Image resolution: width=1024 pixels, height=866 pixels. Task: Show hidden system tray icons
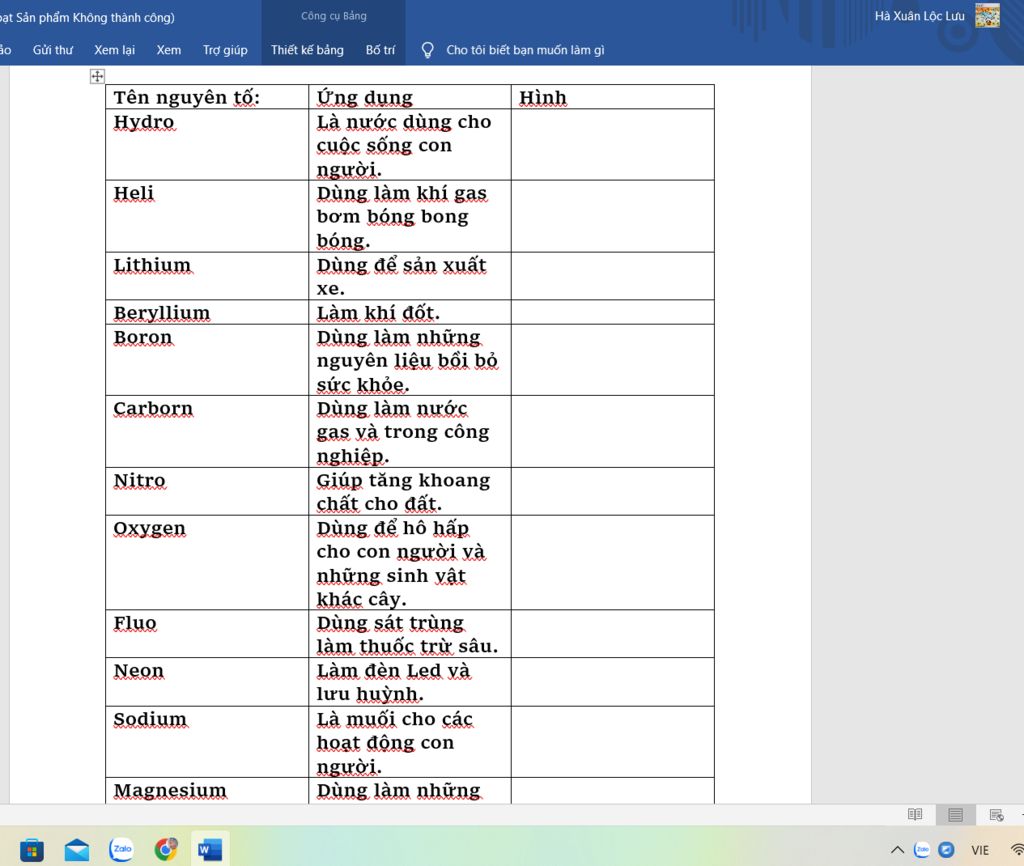click(897, 850)
